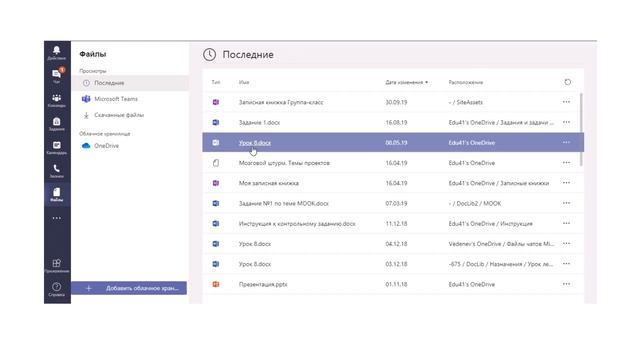
Task: Click date 11.12.18
Action: tap(396, 224)
